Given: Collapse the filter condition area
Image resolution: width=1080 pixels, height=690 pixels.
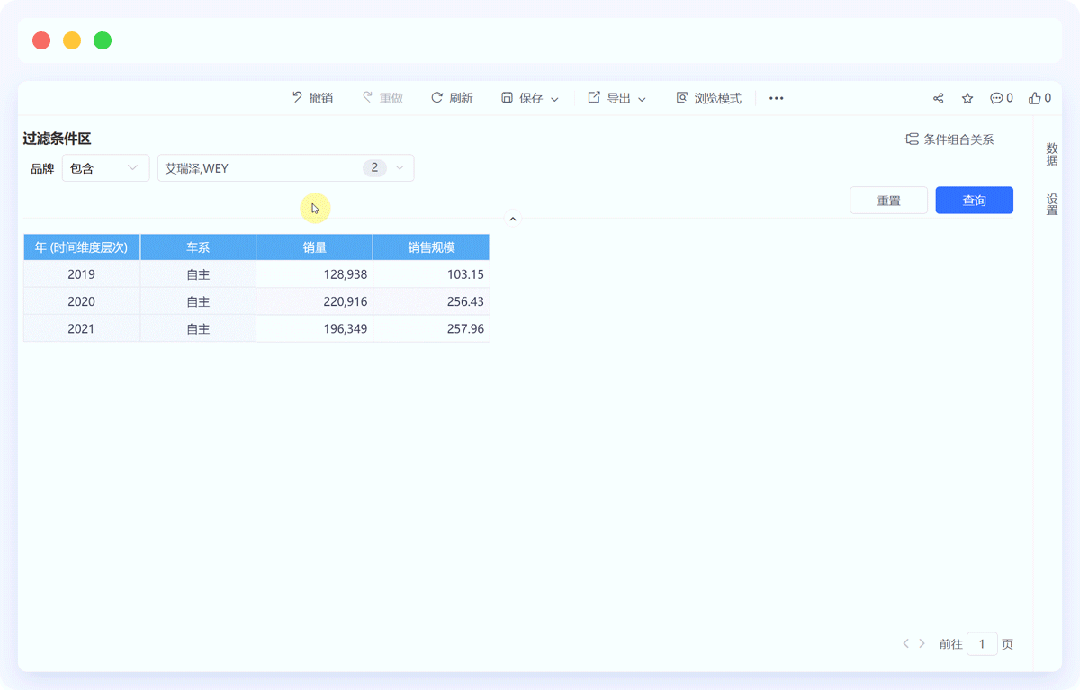Looking at the screenshot, I should [513, 218].
